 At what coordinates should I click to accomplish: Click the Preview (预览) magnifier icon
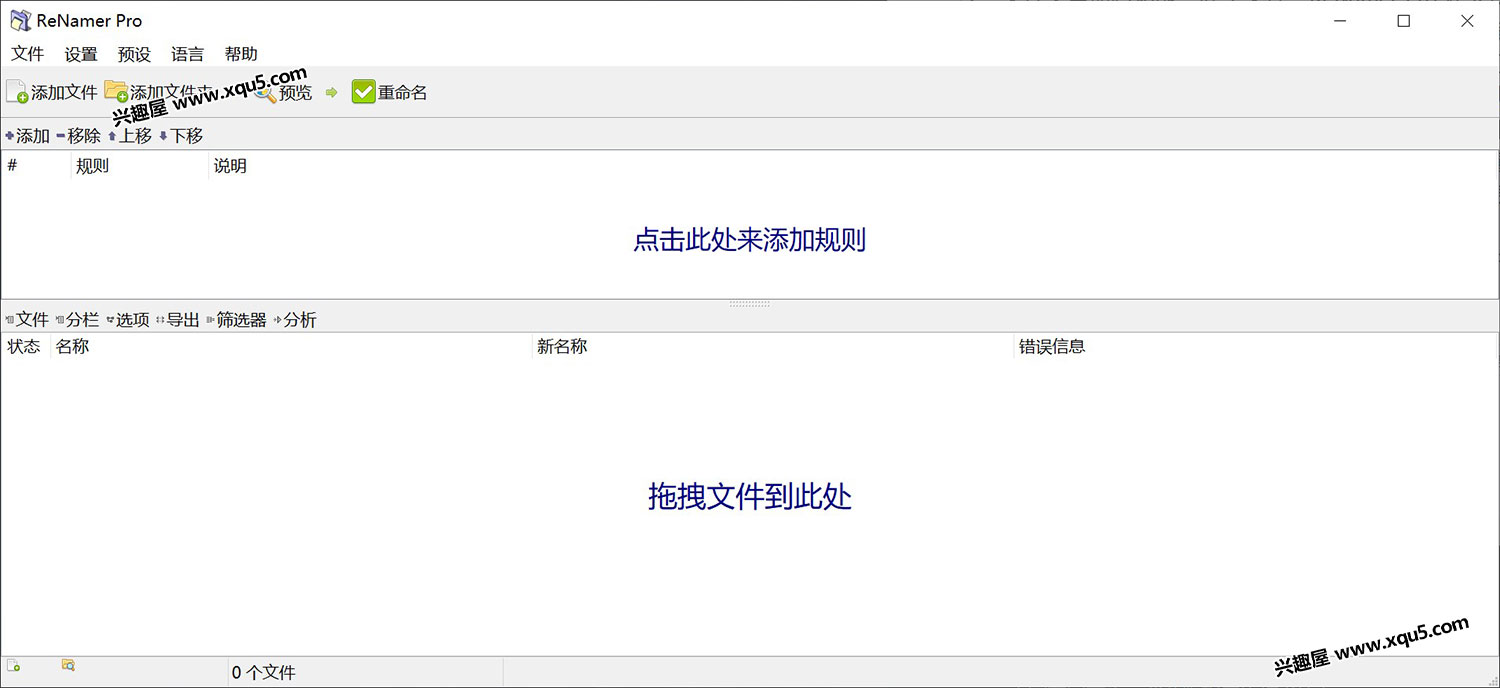[265, 93]
